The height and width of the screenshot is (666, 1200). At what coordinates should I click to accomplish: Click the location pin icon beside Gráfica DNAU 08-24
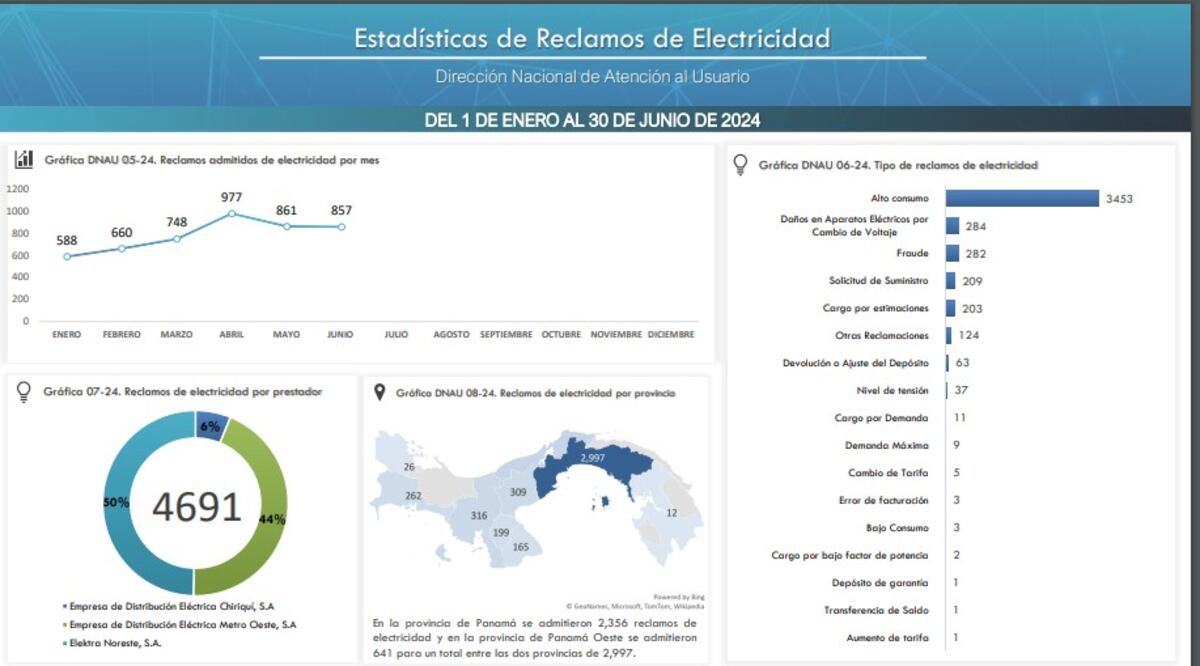(380, 393)
